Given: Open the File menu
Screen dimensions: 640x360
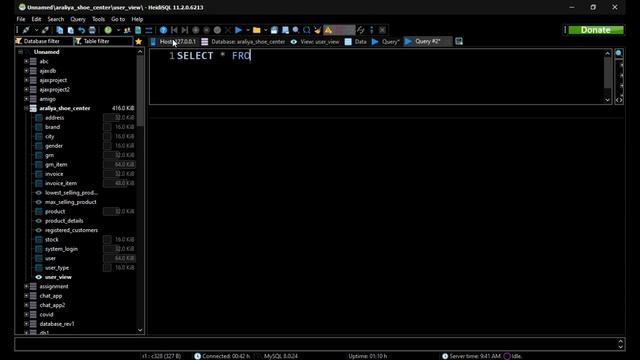Looking at the screenshot, I should 21,19.
